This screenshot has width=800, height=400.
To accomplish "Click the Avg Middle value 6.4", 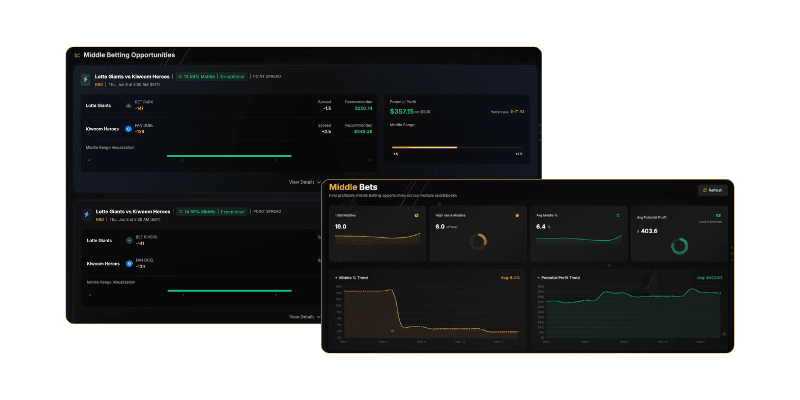I will point(541,227).
